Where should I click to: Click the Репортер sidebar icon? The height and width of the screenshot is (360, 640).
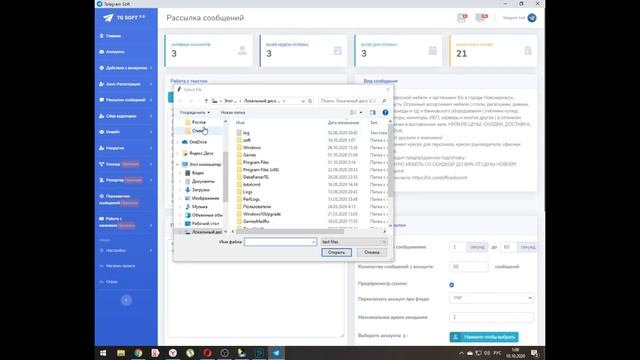(102, 180)
